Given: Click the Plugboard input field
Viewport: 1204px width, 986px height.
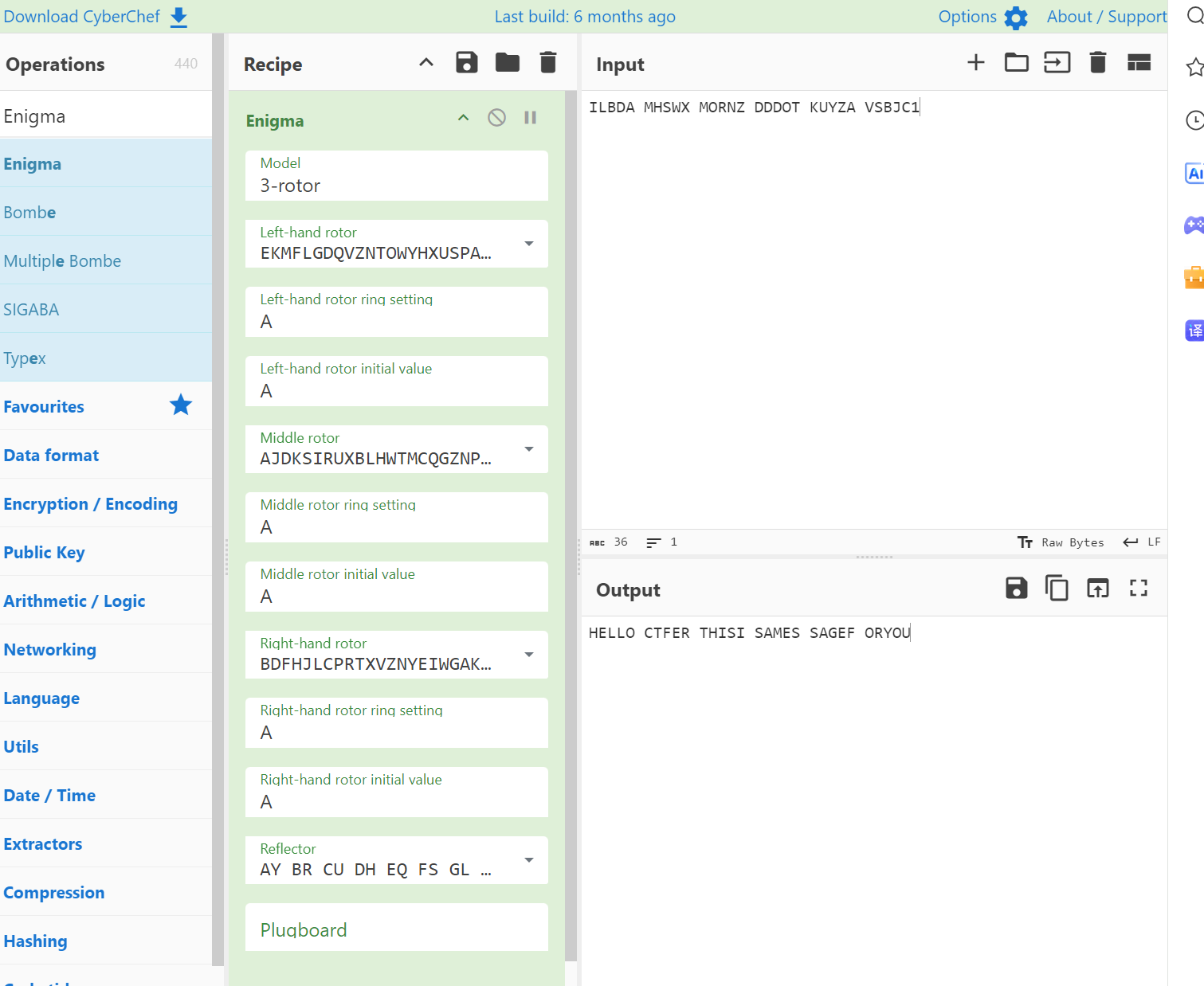Looking at the screenshot, I should (x=397, y=927).
